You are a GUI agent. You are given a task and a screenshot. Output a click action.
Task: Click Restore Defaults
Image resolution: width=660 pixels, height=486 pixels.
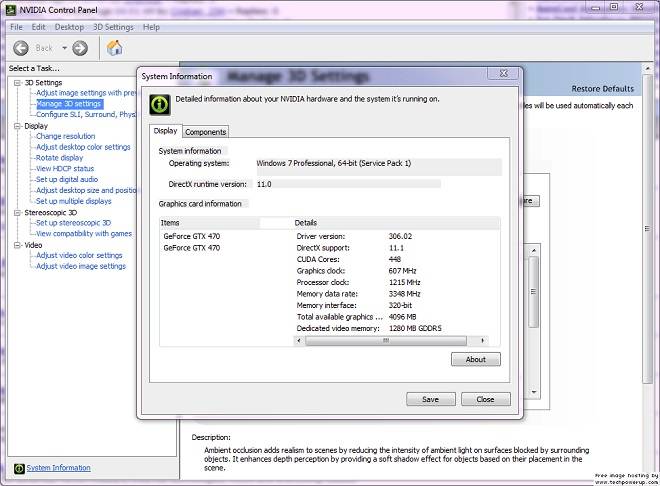pos(602,89)
